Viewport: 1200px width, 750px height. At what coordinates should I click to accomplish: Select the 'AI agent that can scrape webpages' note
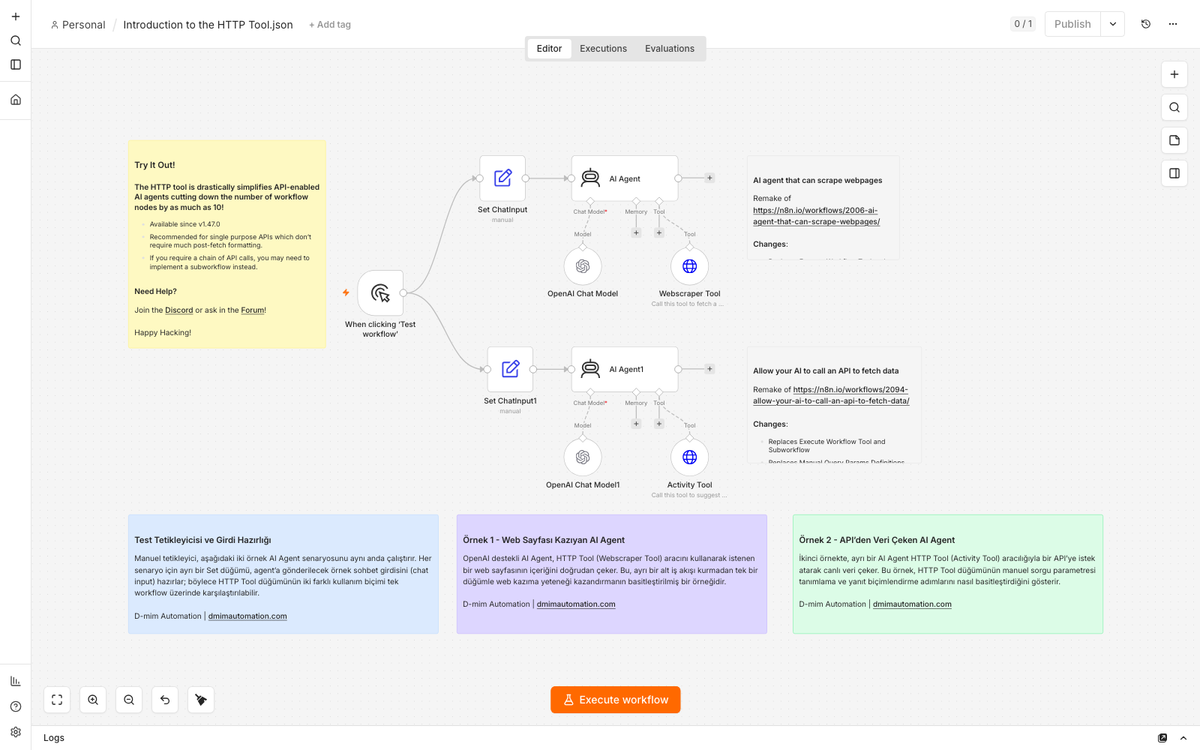click(x=823, y=208)
